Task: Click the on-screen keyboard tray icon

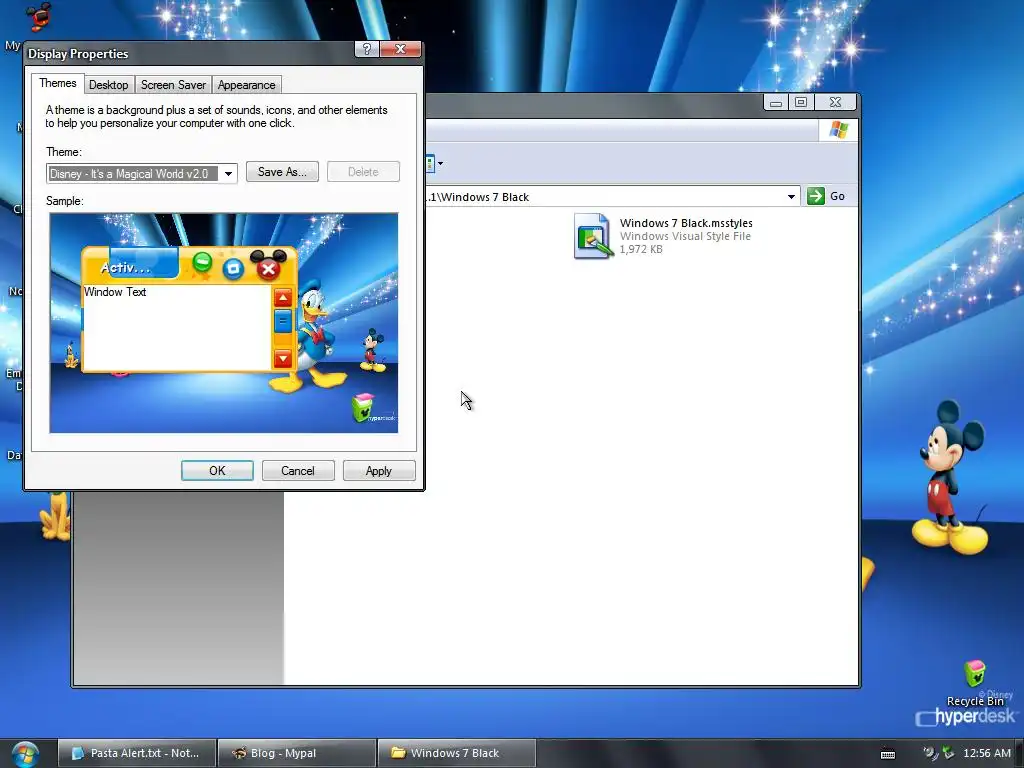Action: [888, 754]
